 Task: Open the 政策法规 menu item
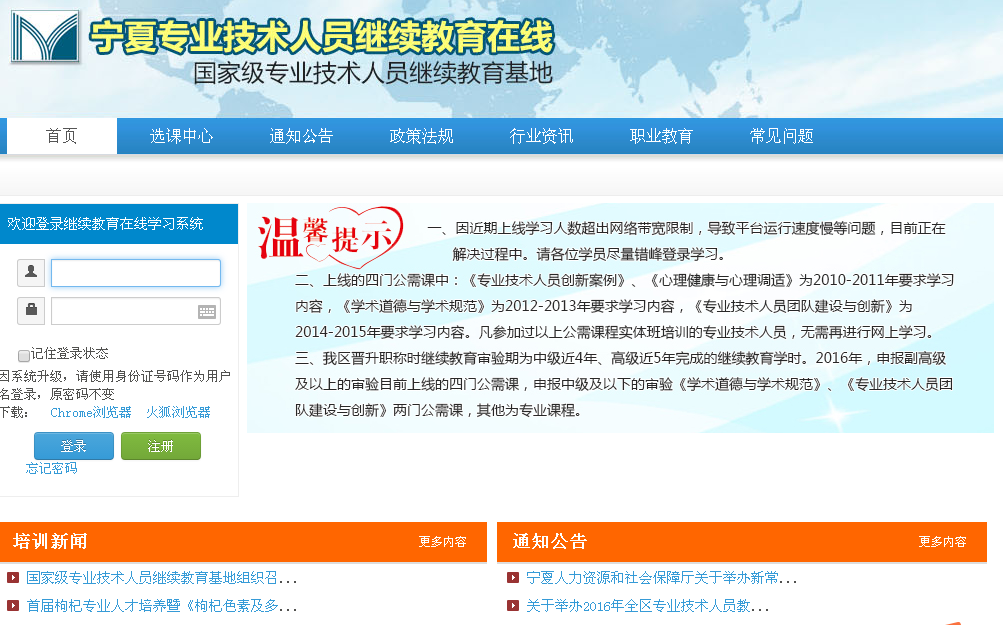(421, 136)
